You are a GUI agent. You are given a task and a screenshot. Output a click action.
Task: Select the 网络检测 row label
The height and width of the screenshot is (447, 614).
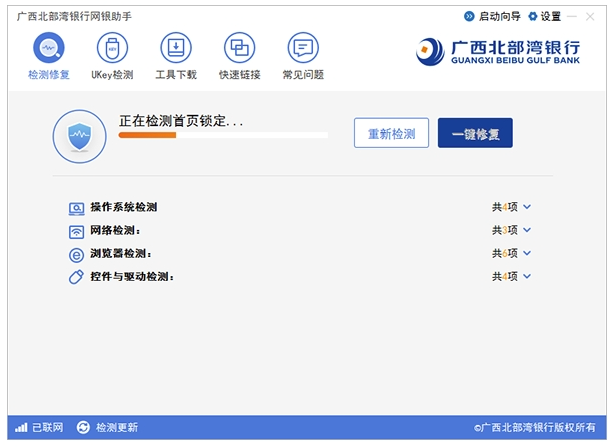(115, 230)
